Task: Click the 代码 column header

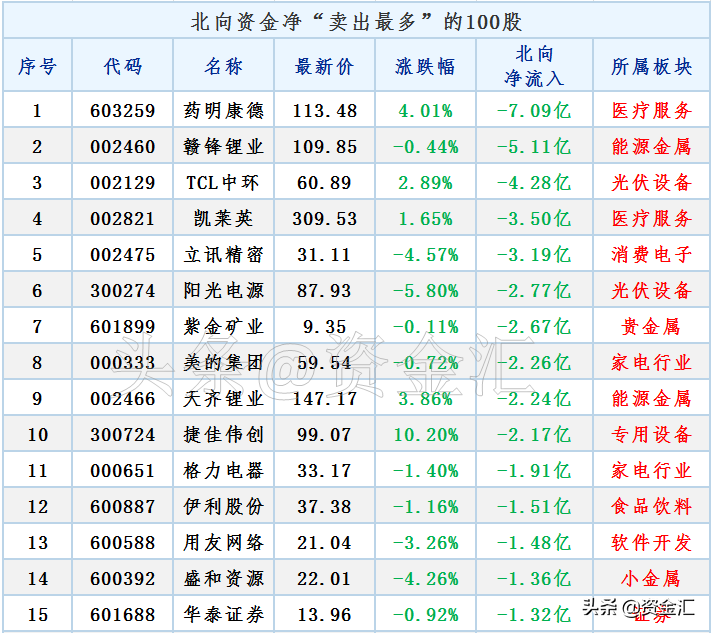Action: pyautogui.click(x=123, y=67)
